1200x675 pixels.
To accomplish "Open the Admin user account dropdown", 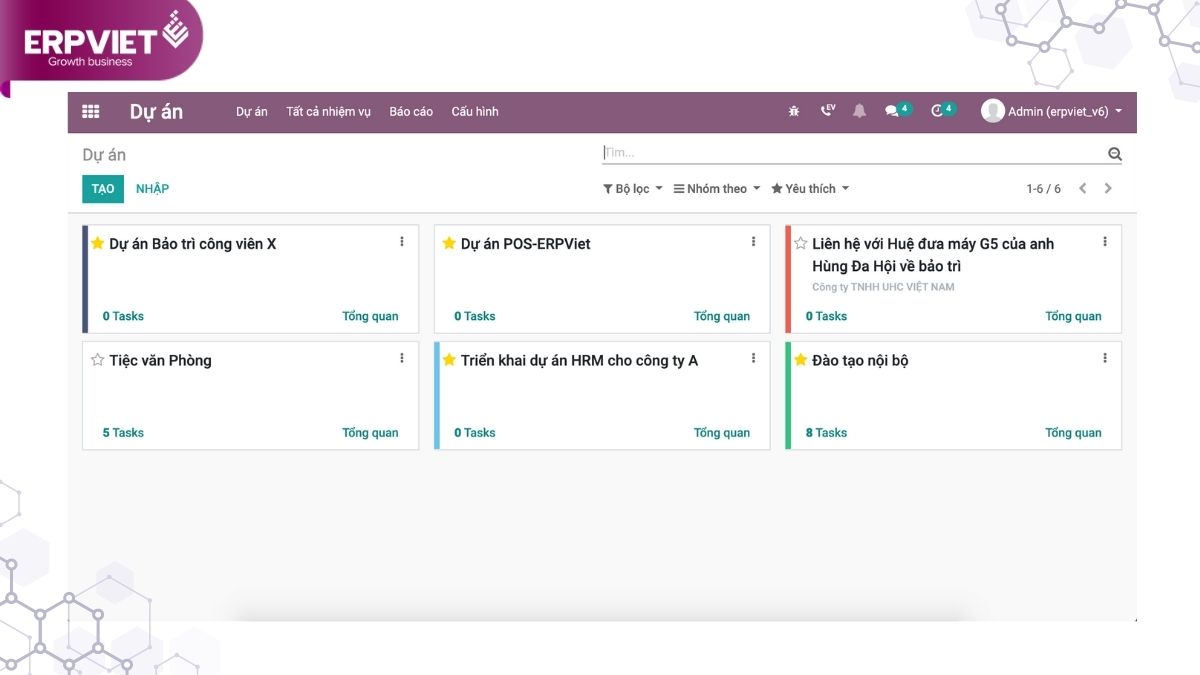I will coord(1052,112).
